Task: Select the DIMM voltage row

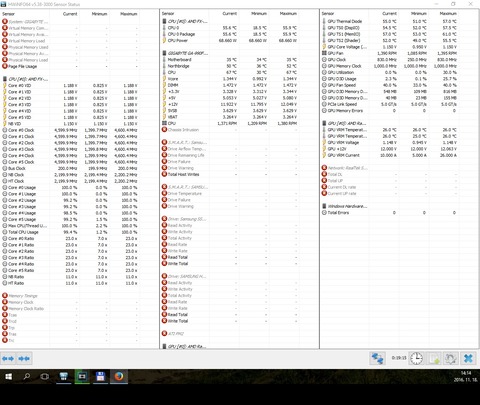Action: (x=230, y=85)
